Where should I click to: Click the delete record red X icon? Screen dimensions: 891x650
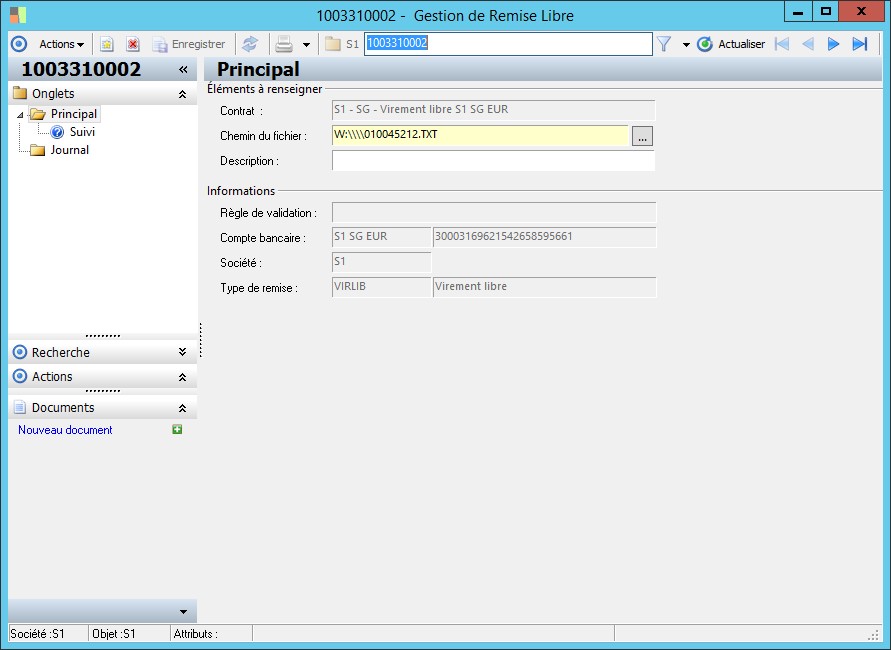pyautogui.click(x=133, y=44)
